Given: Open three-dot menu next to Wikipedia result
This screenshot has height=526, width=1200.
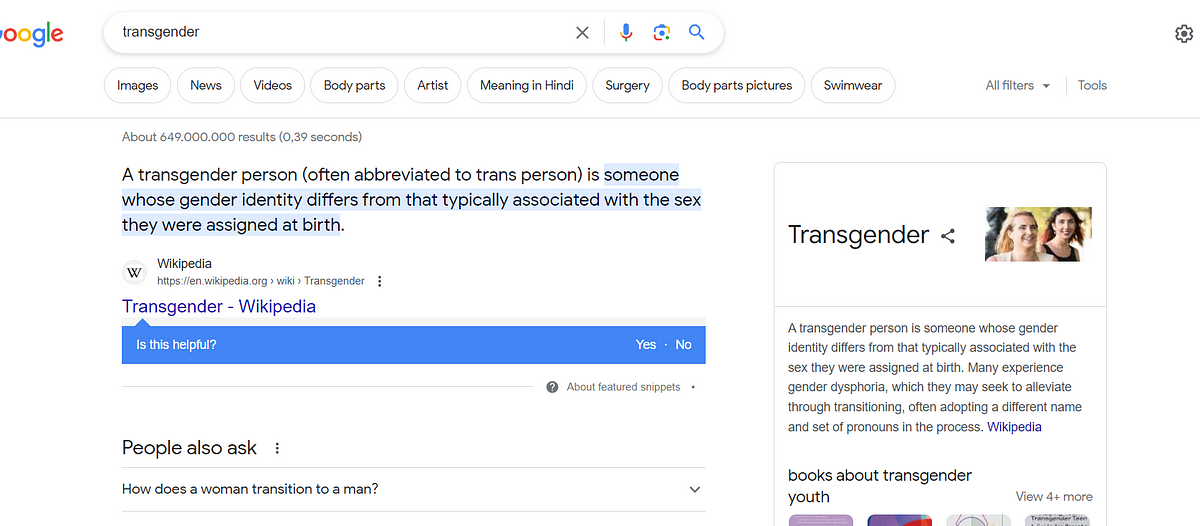Looking at the screenshot, I should pyautogui.click(x=379, y=282).
